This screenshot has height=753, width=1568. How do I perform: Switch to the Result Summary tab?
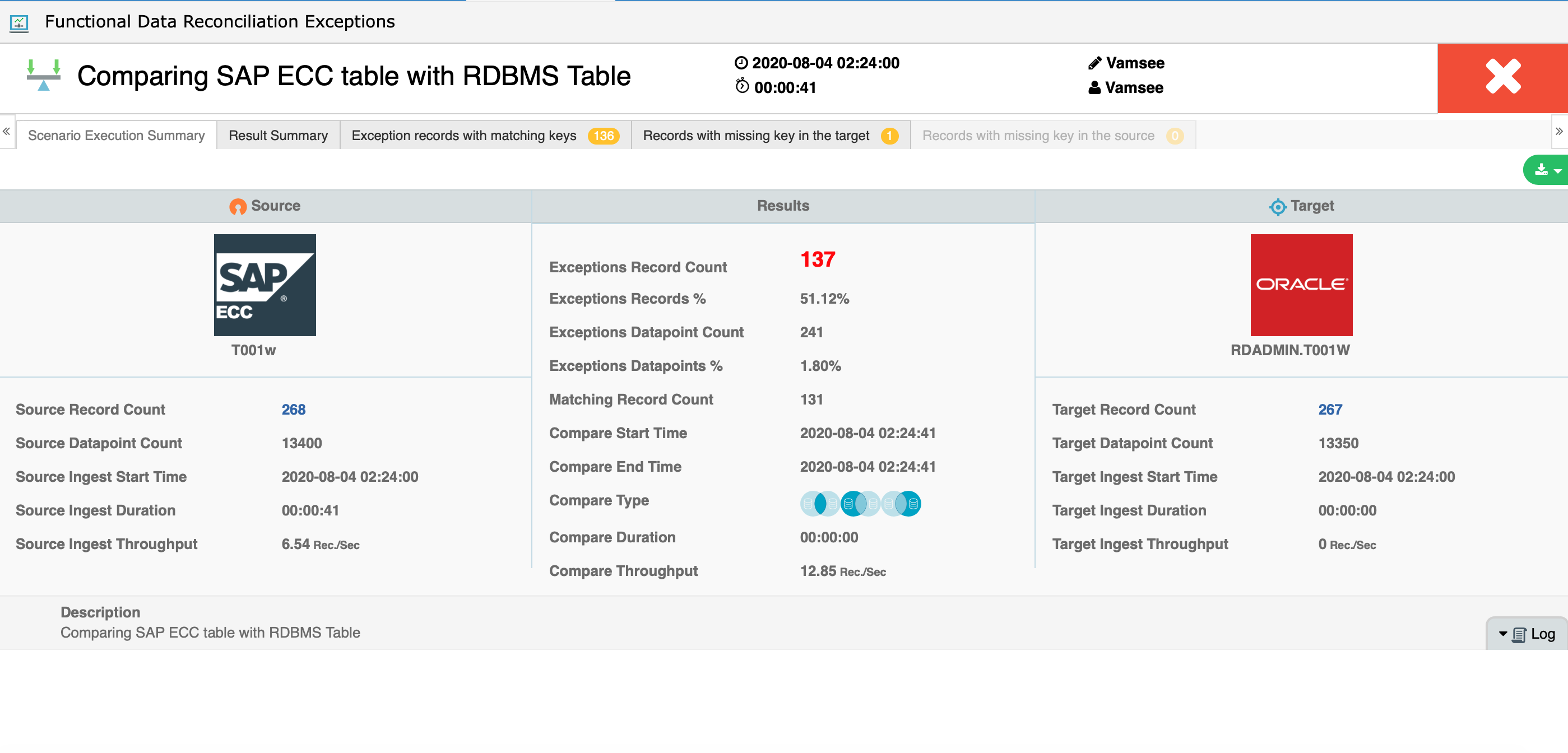[x=277, y=135]
